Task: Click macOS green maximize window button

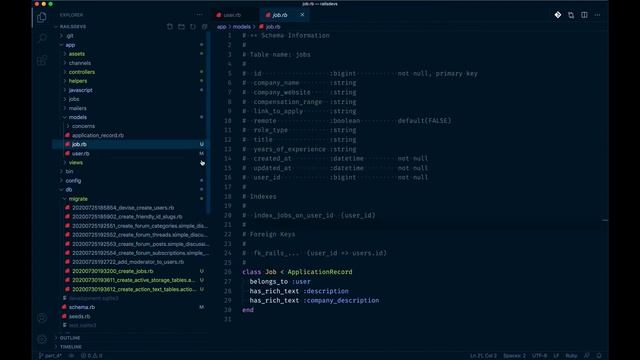Action: 51,4
